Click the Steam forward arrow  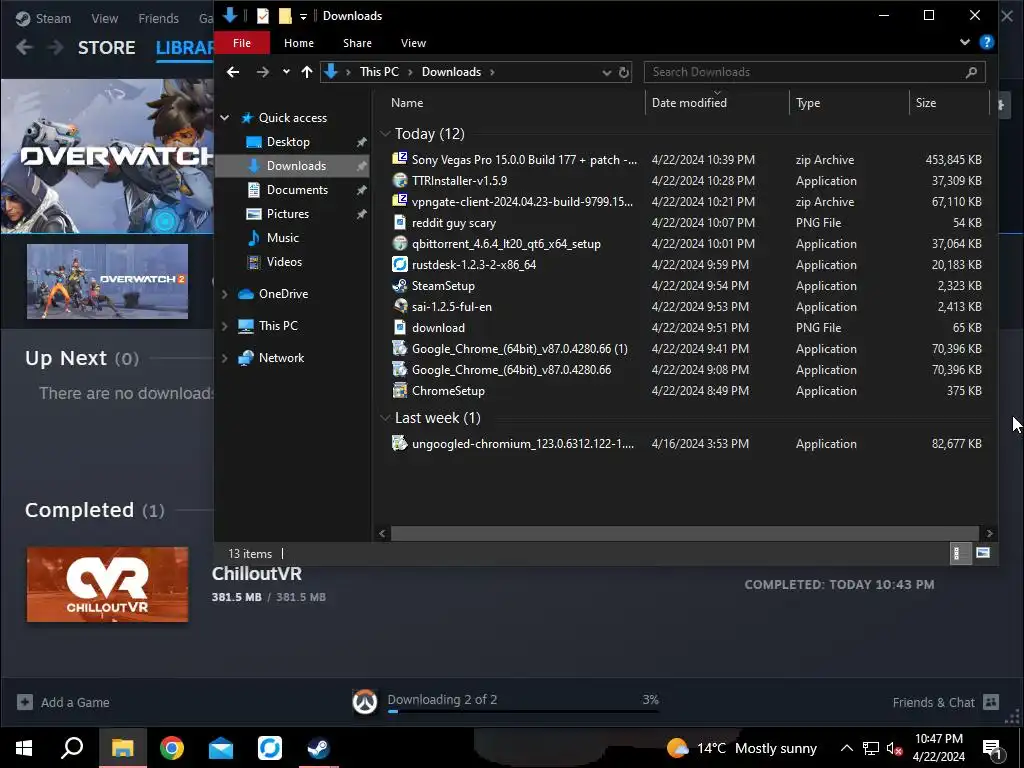(56, 47)
